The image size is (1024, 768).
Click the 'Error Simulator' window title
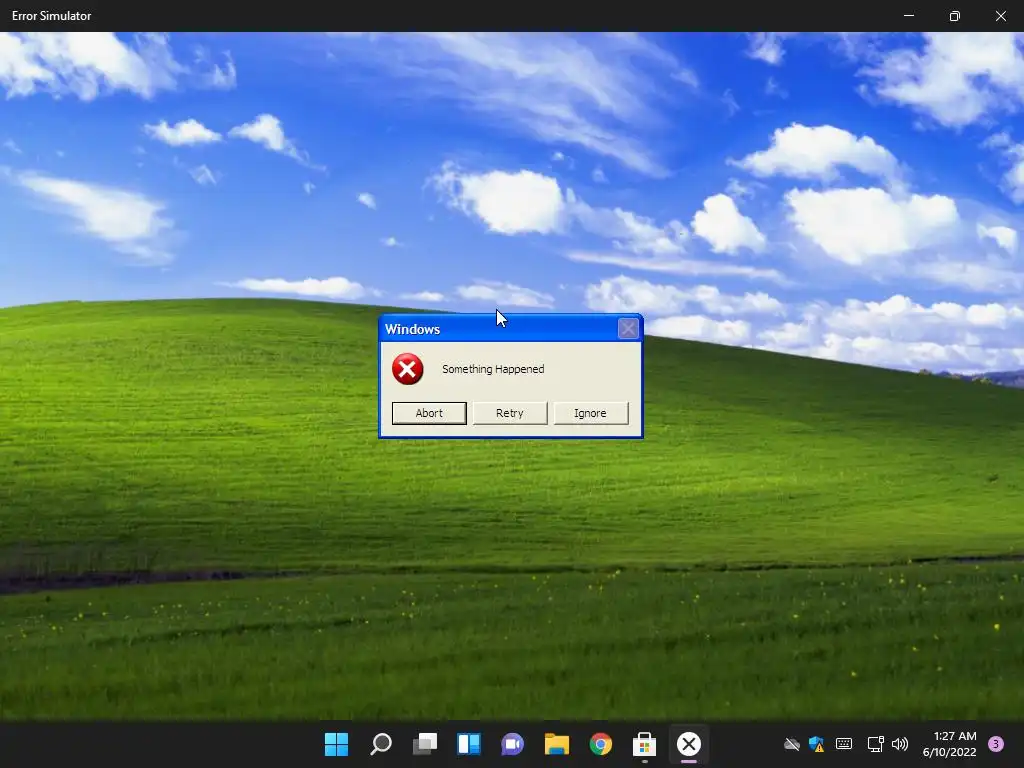click(x=52, y=16)
